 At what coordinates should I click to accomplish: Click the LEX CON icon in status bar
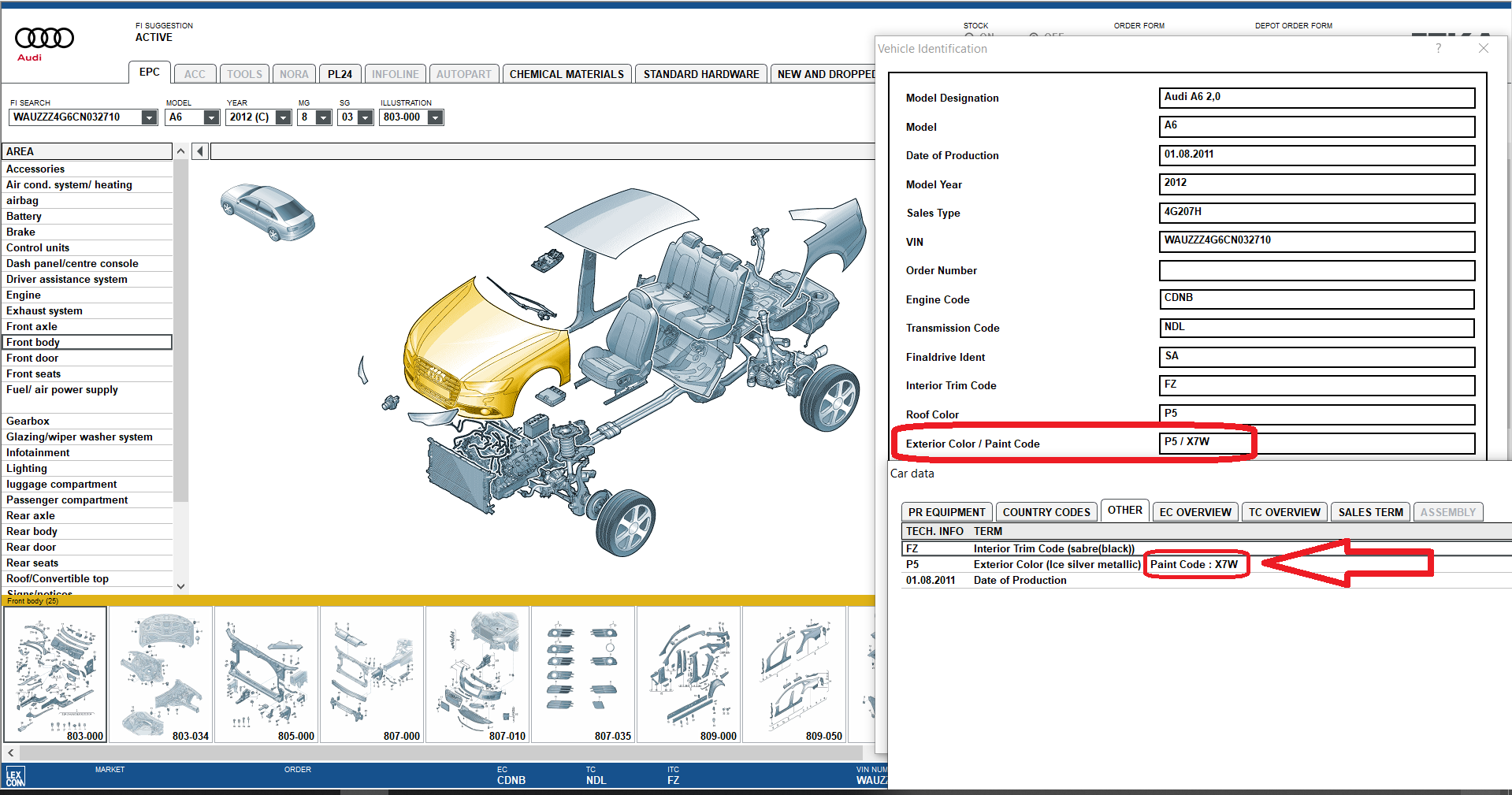[x=16, y=775]
